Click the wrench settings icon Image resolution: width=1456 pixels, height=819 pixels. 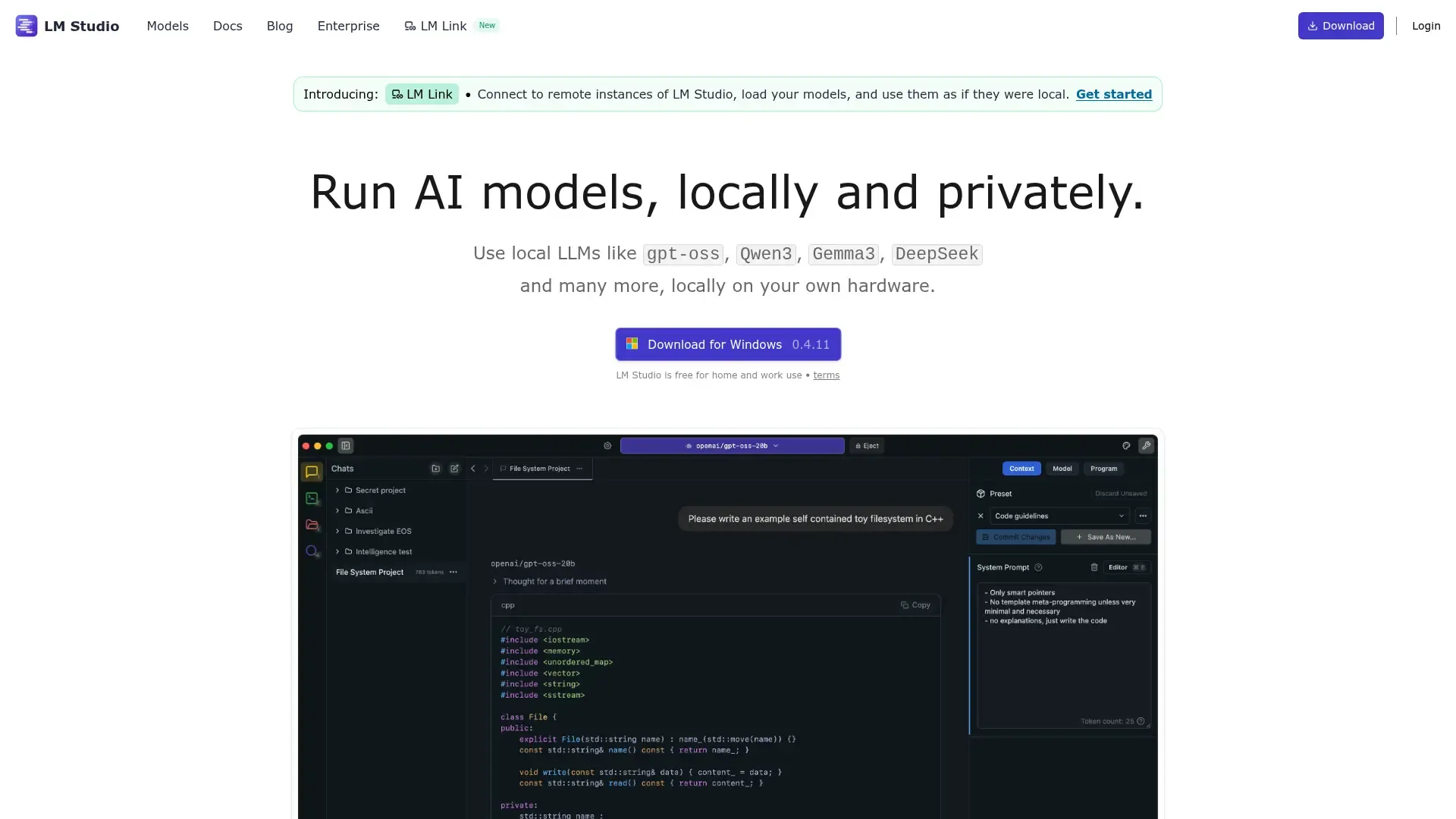click(1146, 446)
